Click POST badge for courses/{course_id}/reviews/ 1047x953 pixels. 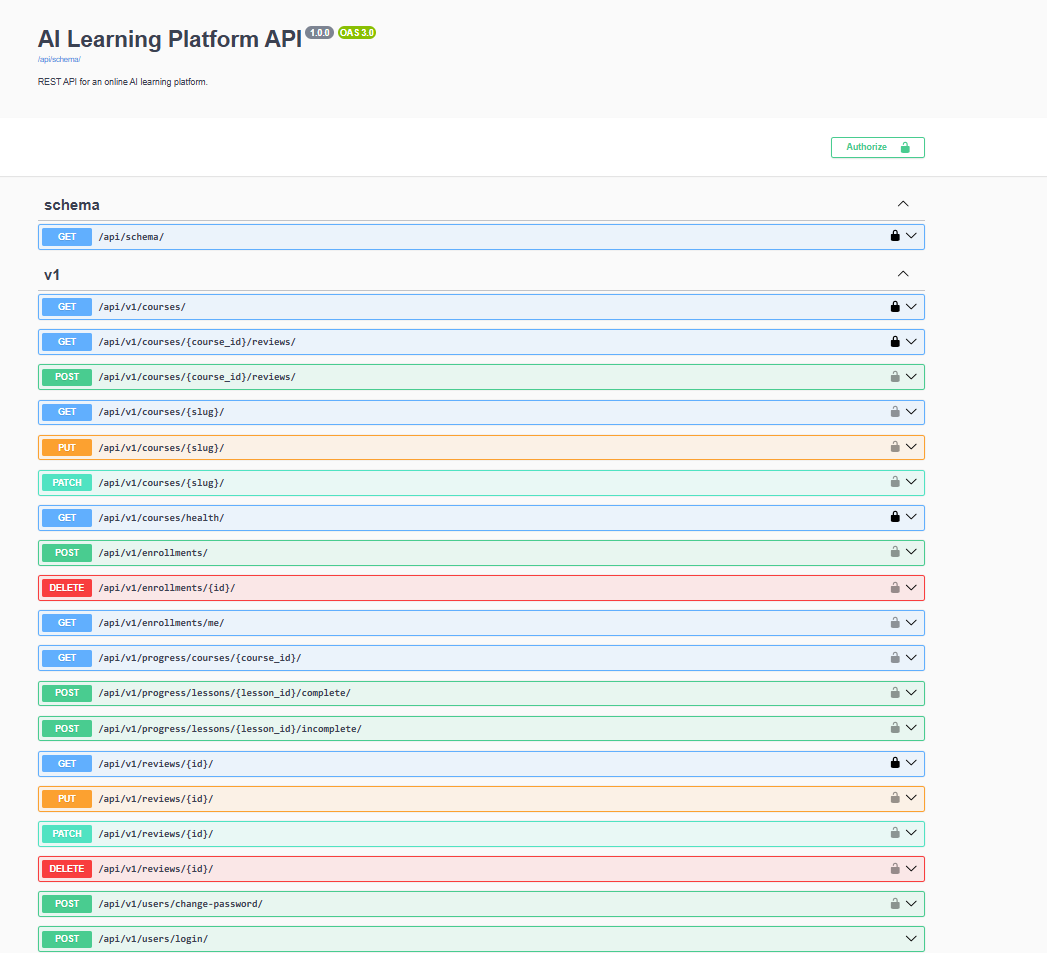pos(67,377)
